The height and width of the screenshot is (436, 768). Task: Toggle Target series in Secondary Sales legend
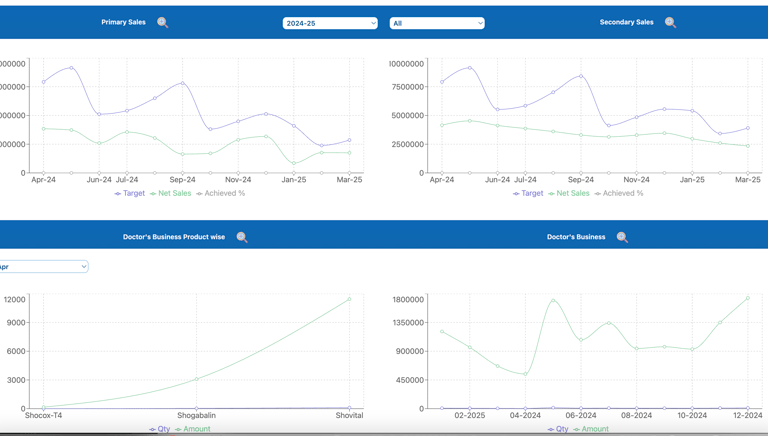(x=528, y=194)
